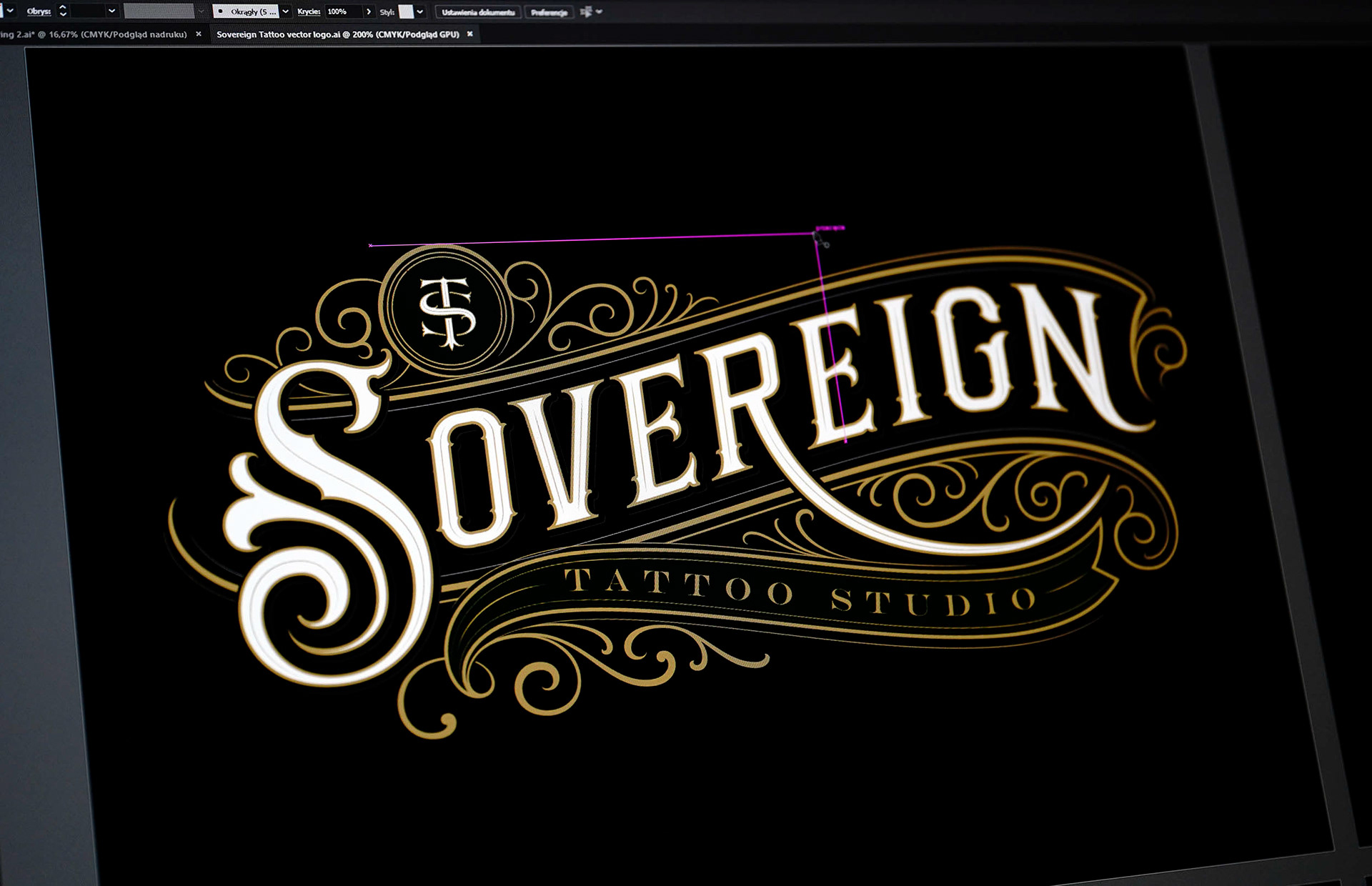Image resolution: width=1372 pixels, height=886 pixels.
Task: Click the Krycie opacity label
Action: 309,11
